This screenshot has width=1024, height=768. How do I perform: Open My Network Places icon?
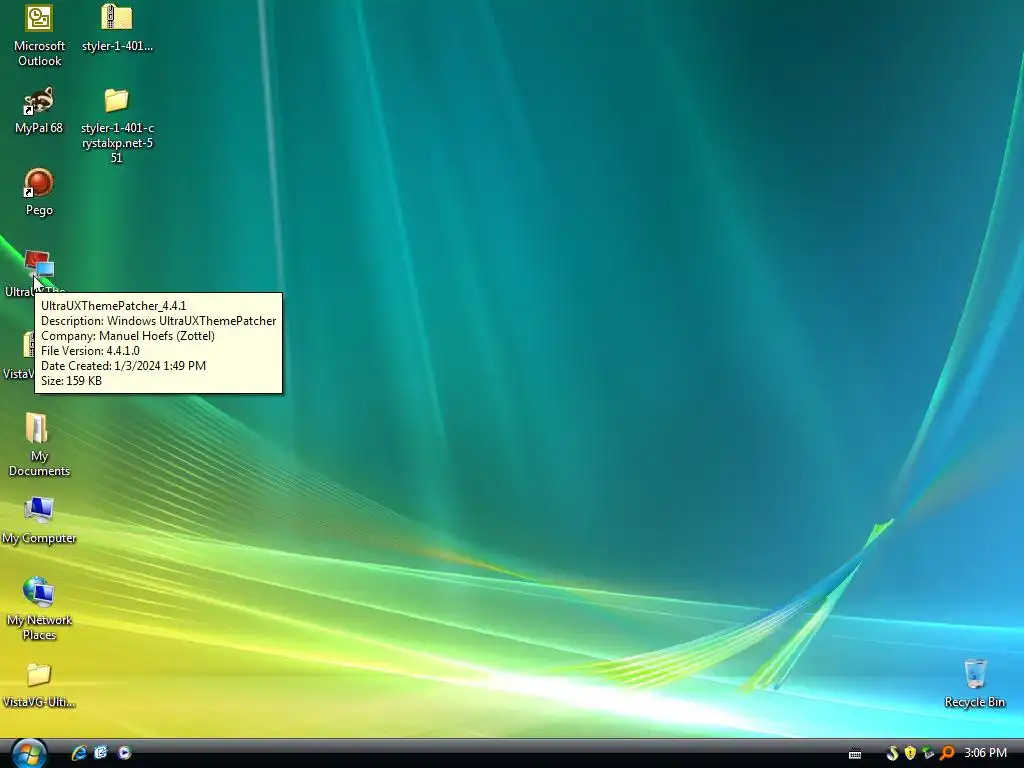[x=39, y=592]
